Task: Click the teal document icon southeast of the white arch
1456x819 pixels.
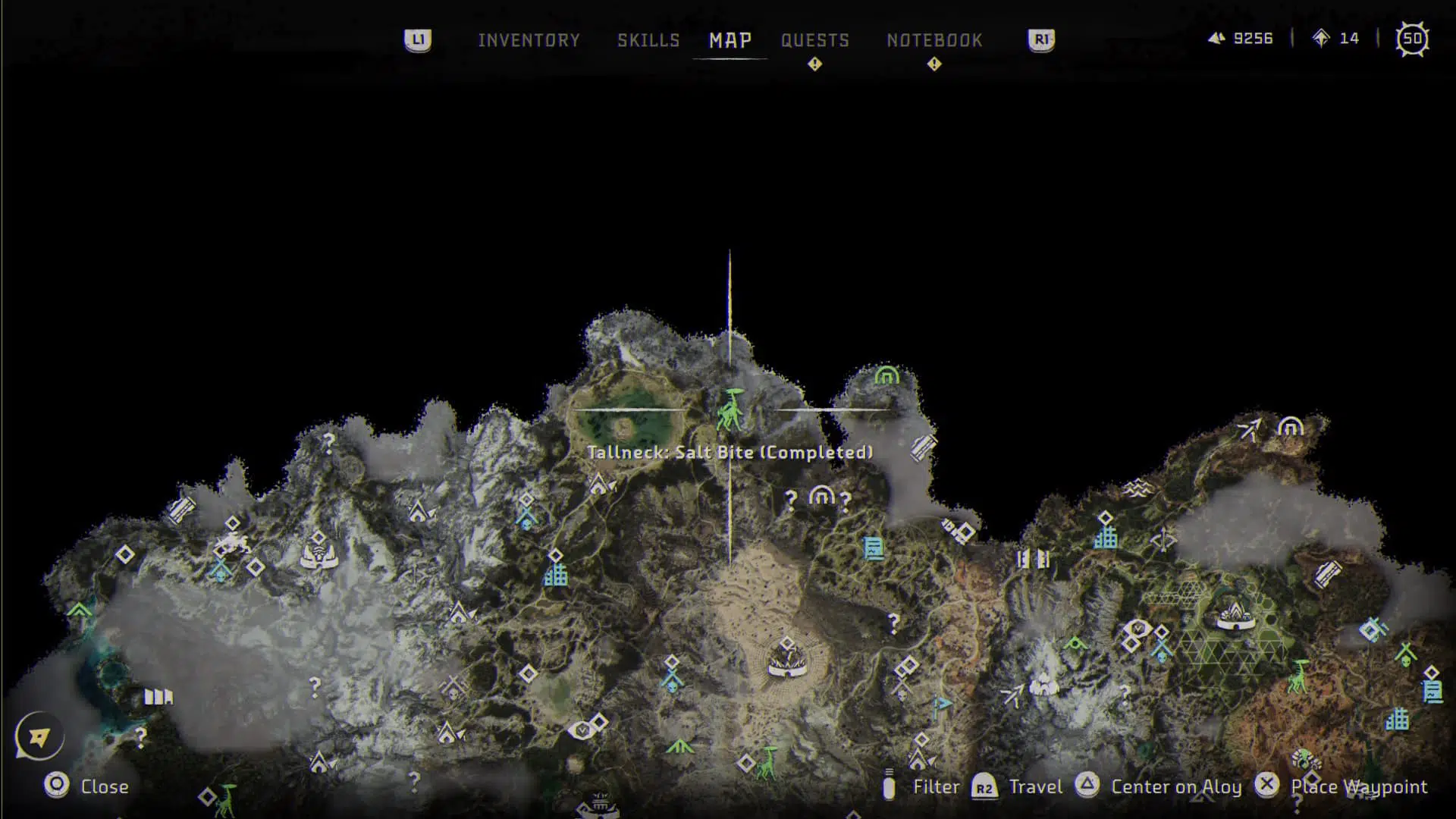Action: pos(874,548)
